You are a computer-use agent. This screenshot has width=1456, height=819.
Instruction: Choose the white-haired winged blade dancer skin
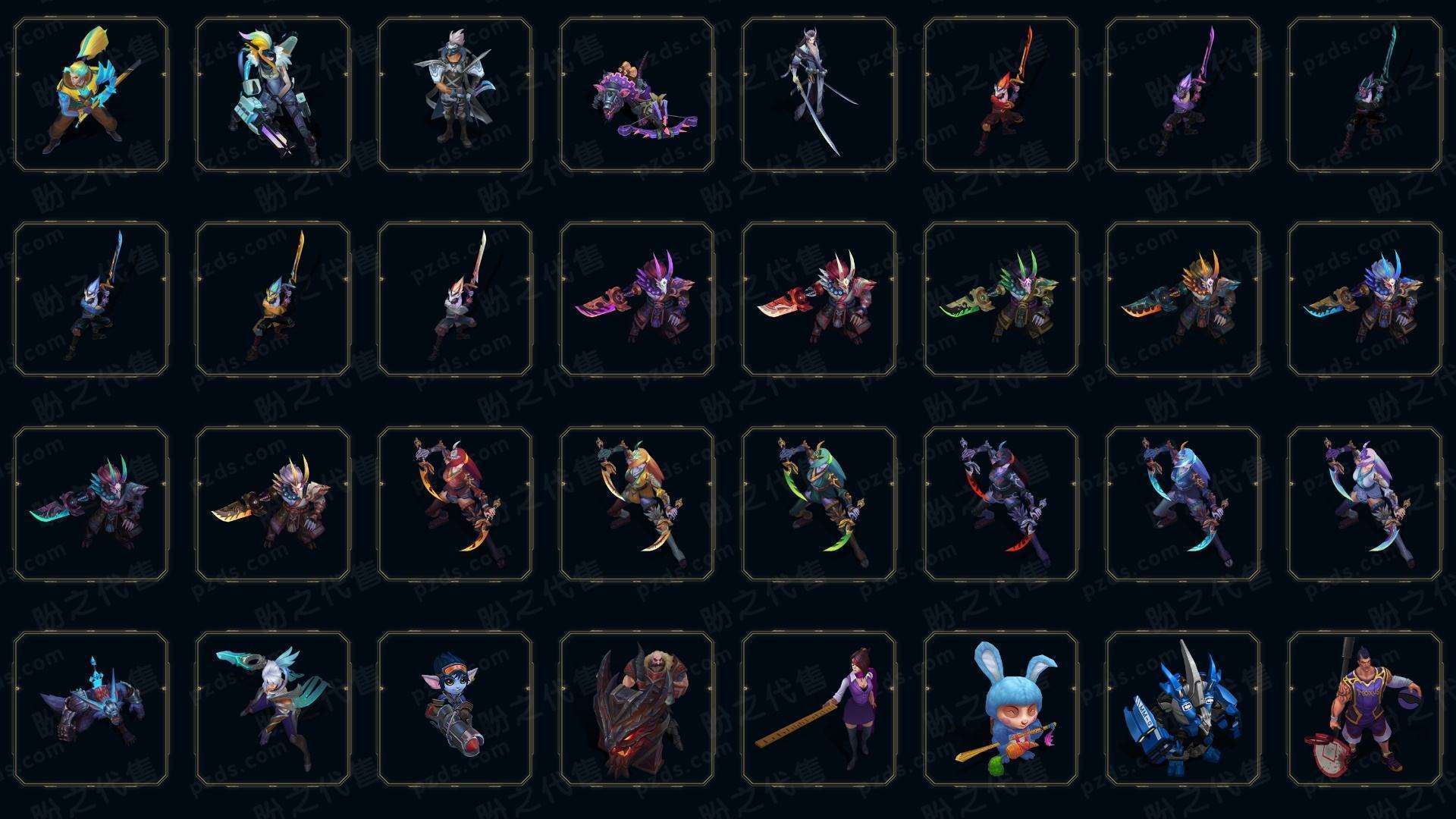[272, 708]
